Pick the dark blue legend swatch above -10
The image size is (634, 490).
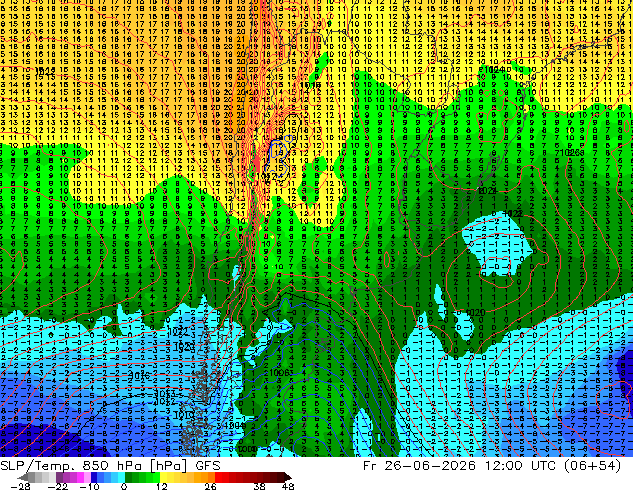click(94, 477)
